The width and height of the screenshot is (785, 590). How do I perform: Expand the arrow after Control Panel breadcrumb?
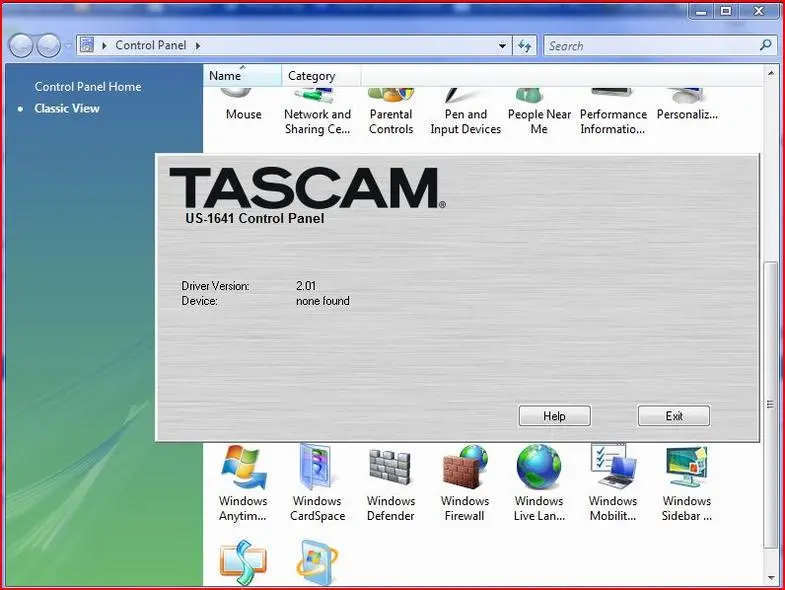pos(198,46)
